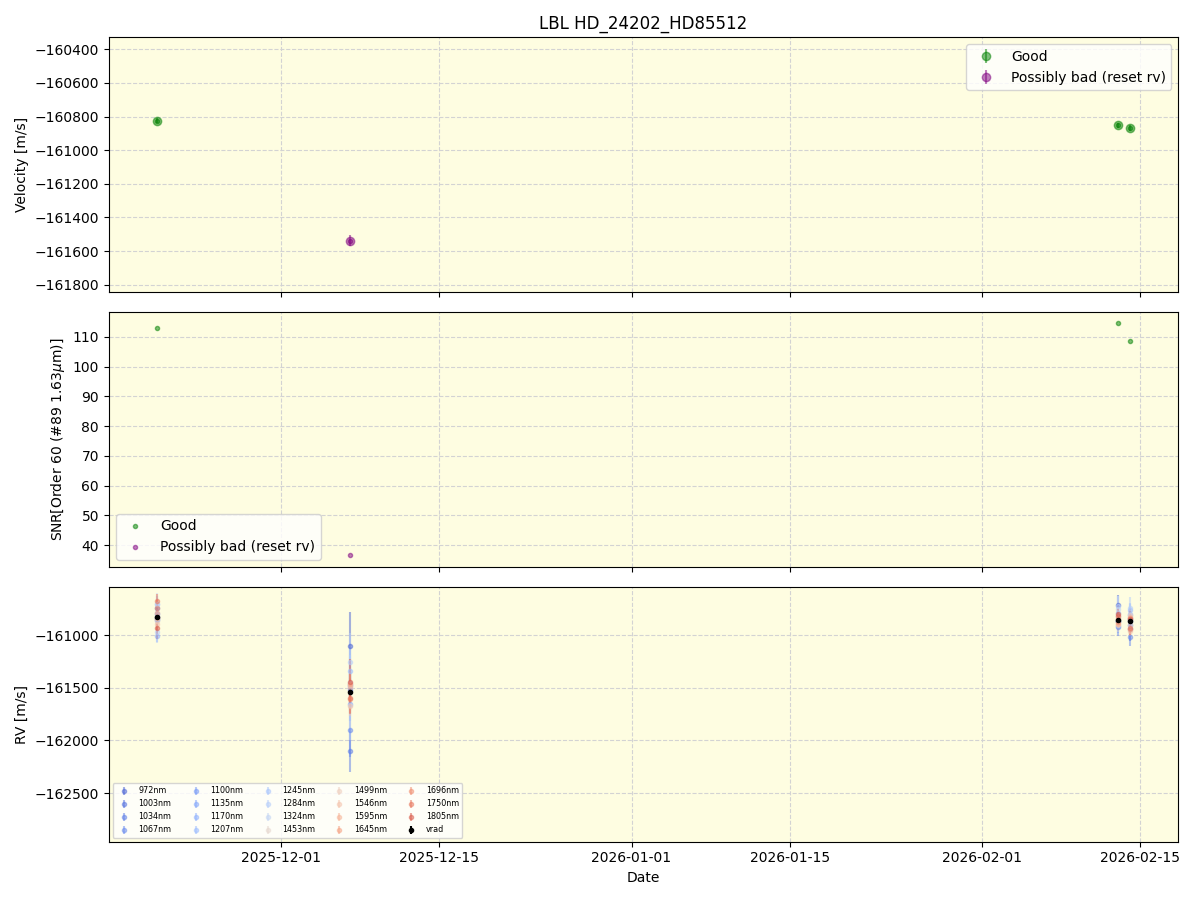Click the -162000 tick on the RV axis
The image size is (1200, 900).
[x=67, y=741]
